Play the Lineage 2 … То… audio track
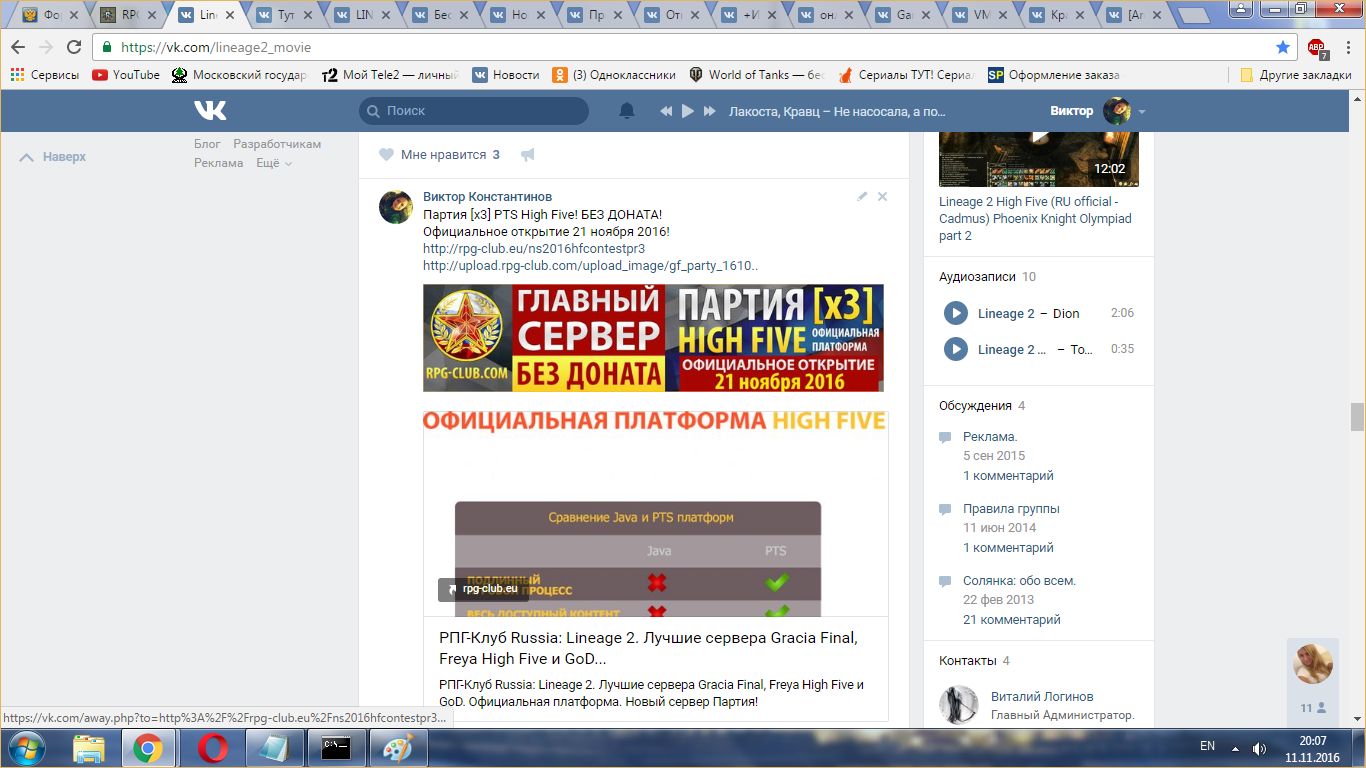 [956, 349]
